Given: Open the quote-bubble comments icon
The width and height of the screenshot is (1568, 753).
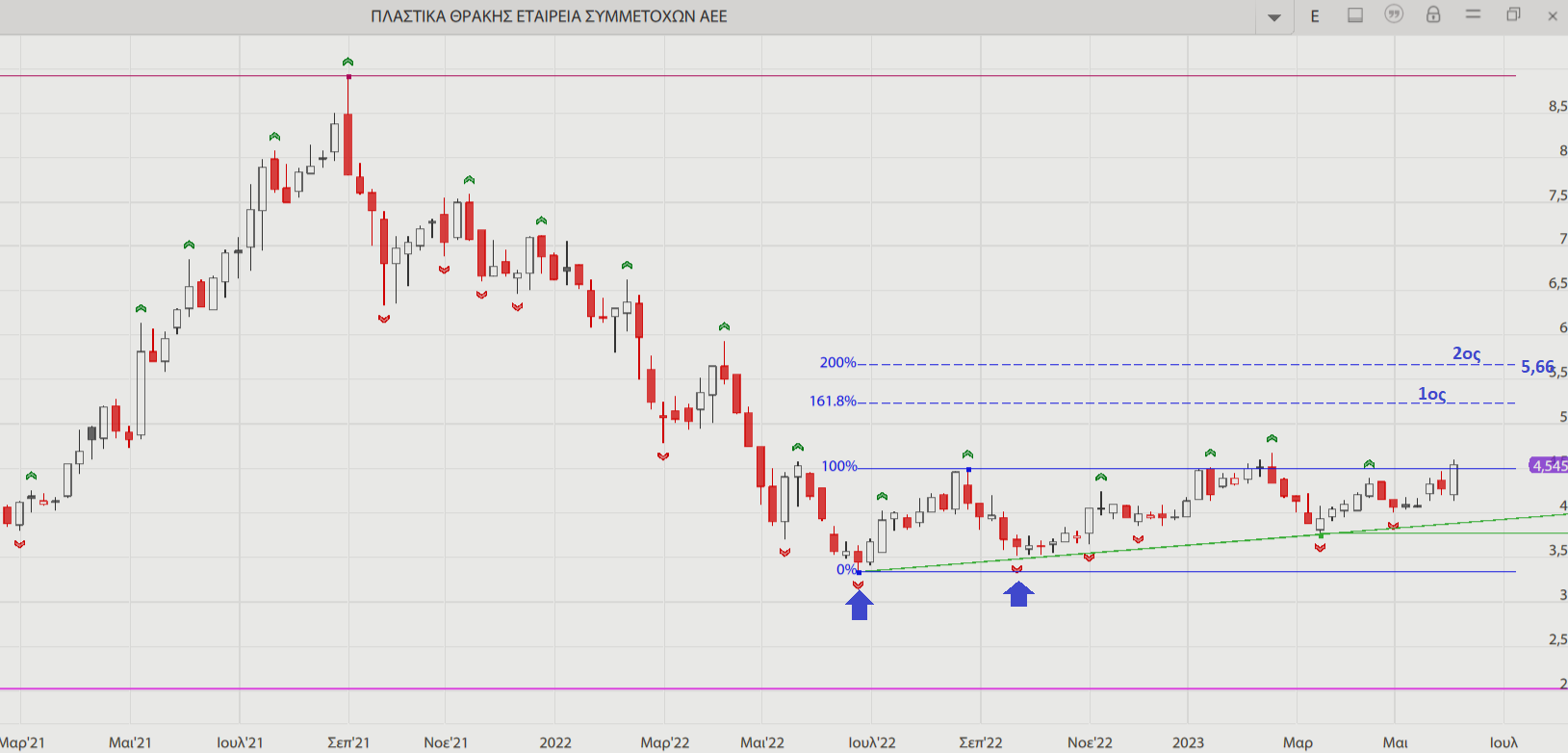Looking at the screenshot, I should pos(1394,14).
